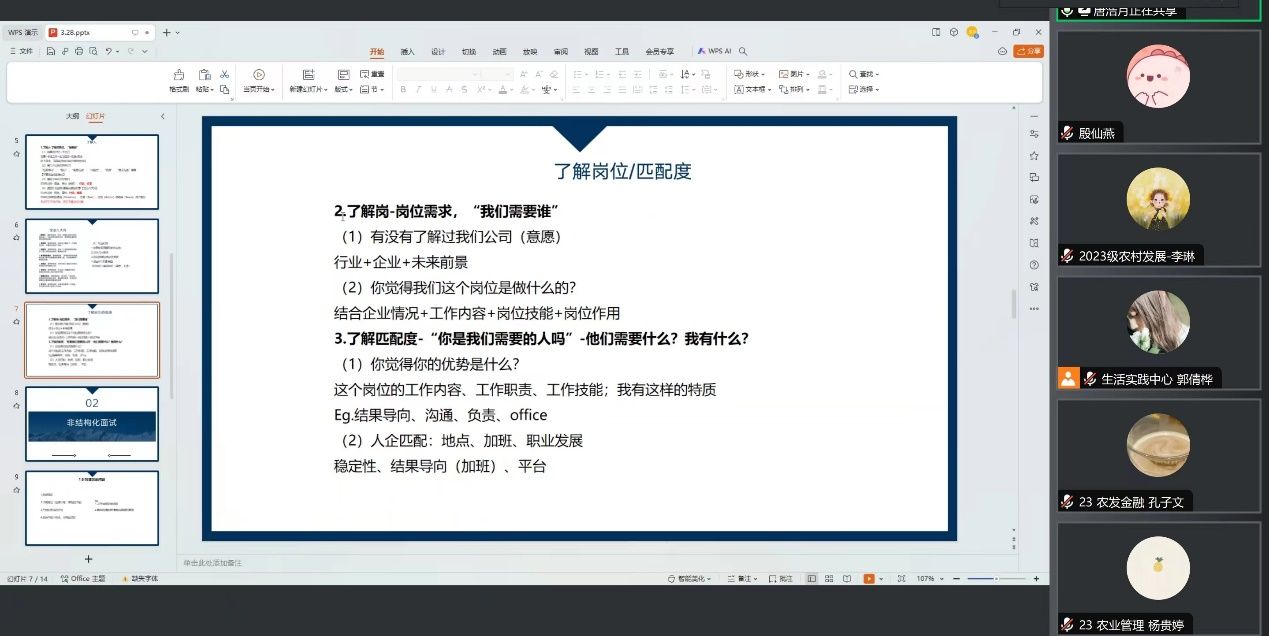Open the 107% zoom level dropdown
The image size is (1269, 636).
coord(929,579)
